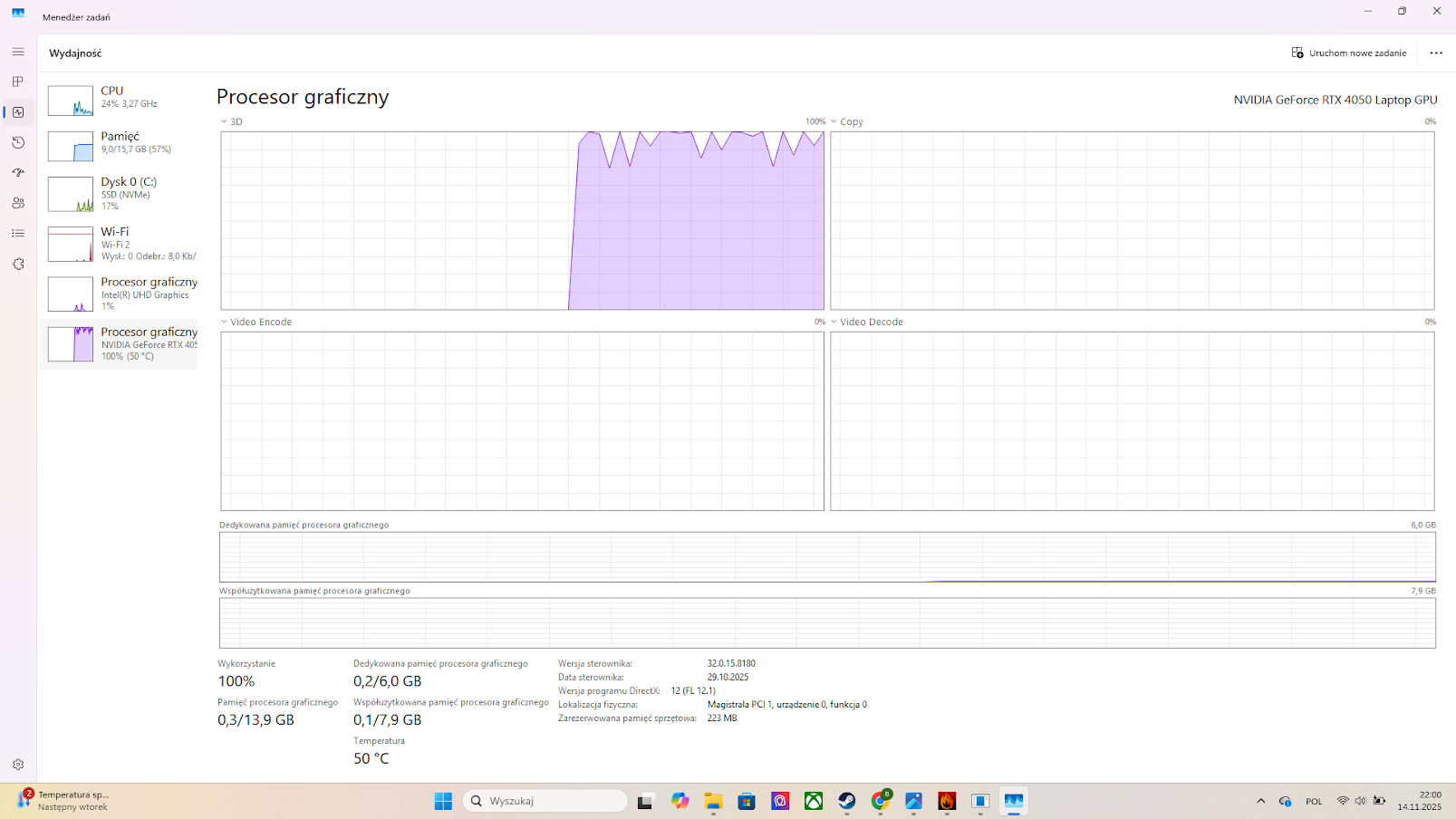1456x819 pixels.
Task: Open the POL language switcher
Action: [x=1314, y=801]
